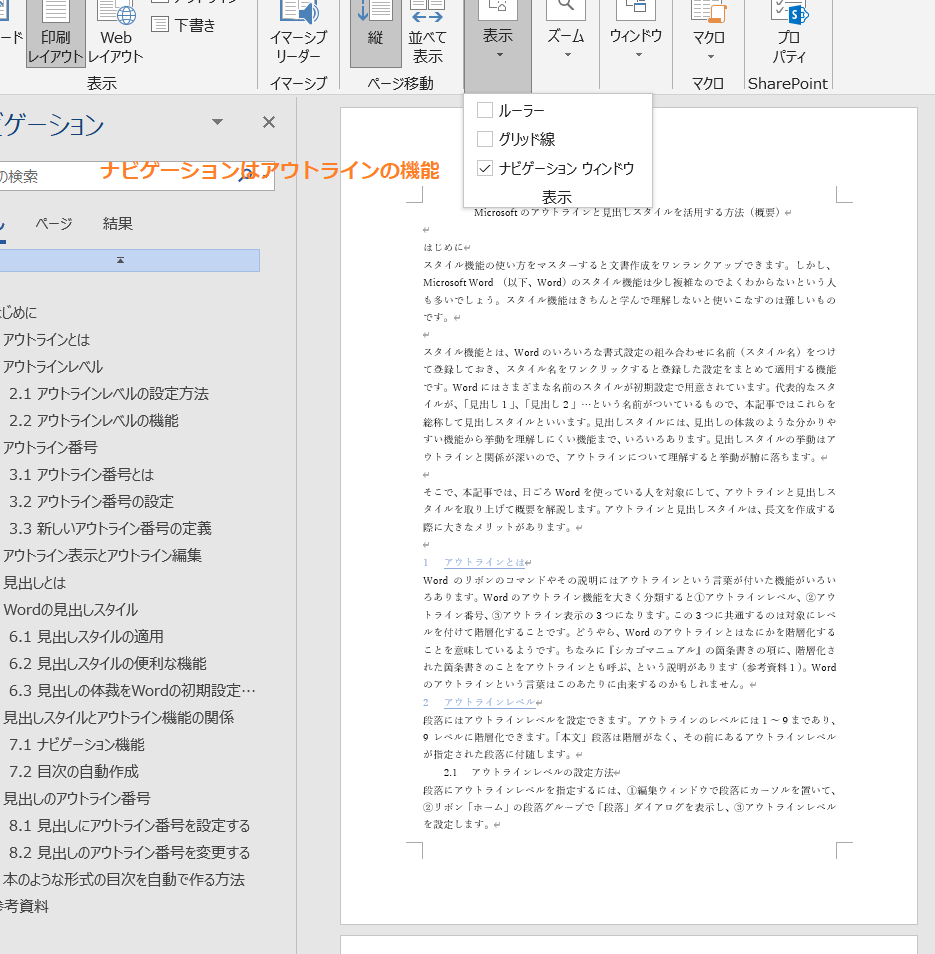This screenshot has height=954, width=935.
Task: Go to heading アウトラインとは in navigation
Action: [46, 339]
